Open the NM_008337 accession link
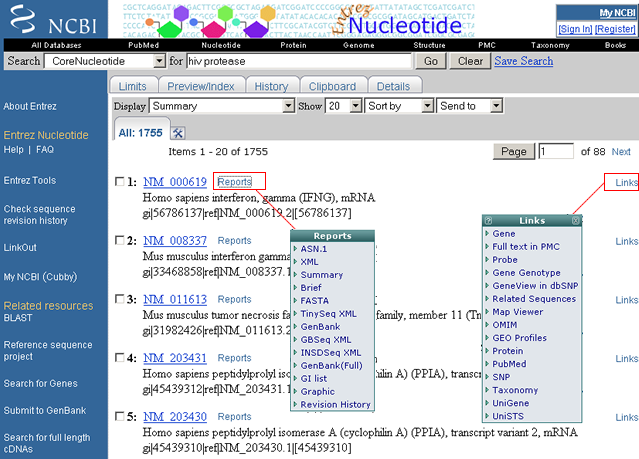The width and height of the screenshot is (639, 459). pos(175,241)
